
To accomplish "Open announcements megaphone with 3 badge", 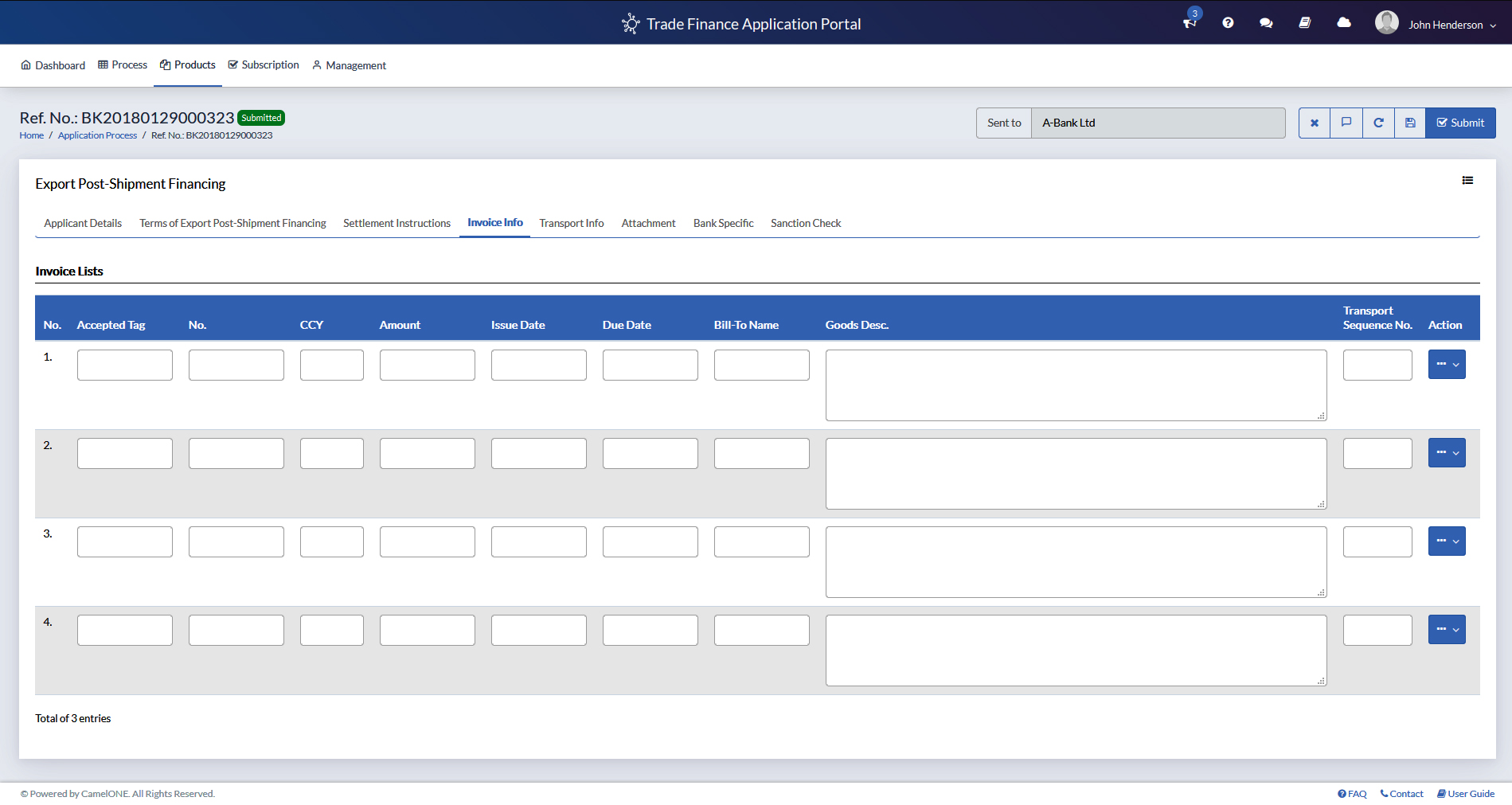I will click(x=1190, y=23).
